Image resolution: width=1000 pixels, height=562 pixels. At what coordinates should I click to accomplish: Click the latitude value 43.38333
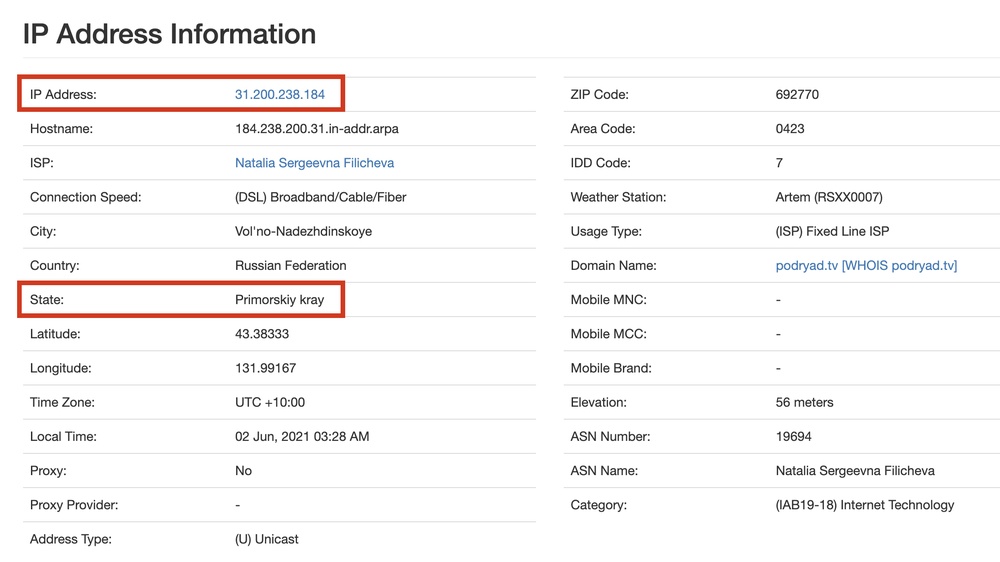pyautogui.click(x=262, y=334)
